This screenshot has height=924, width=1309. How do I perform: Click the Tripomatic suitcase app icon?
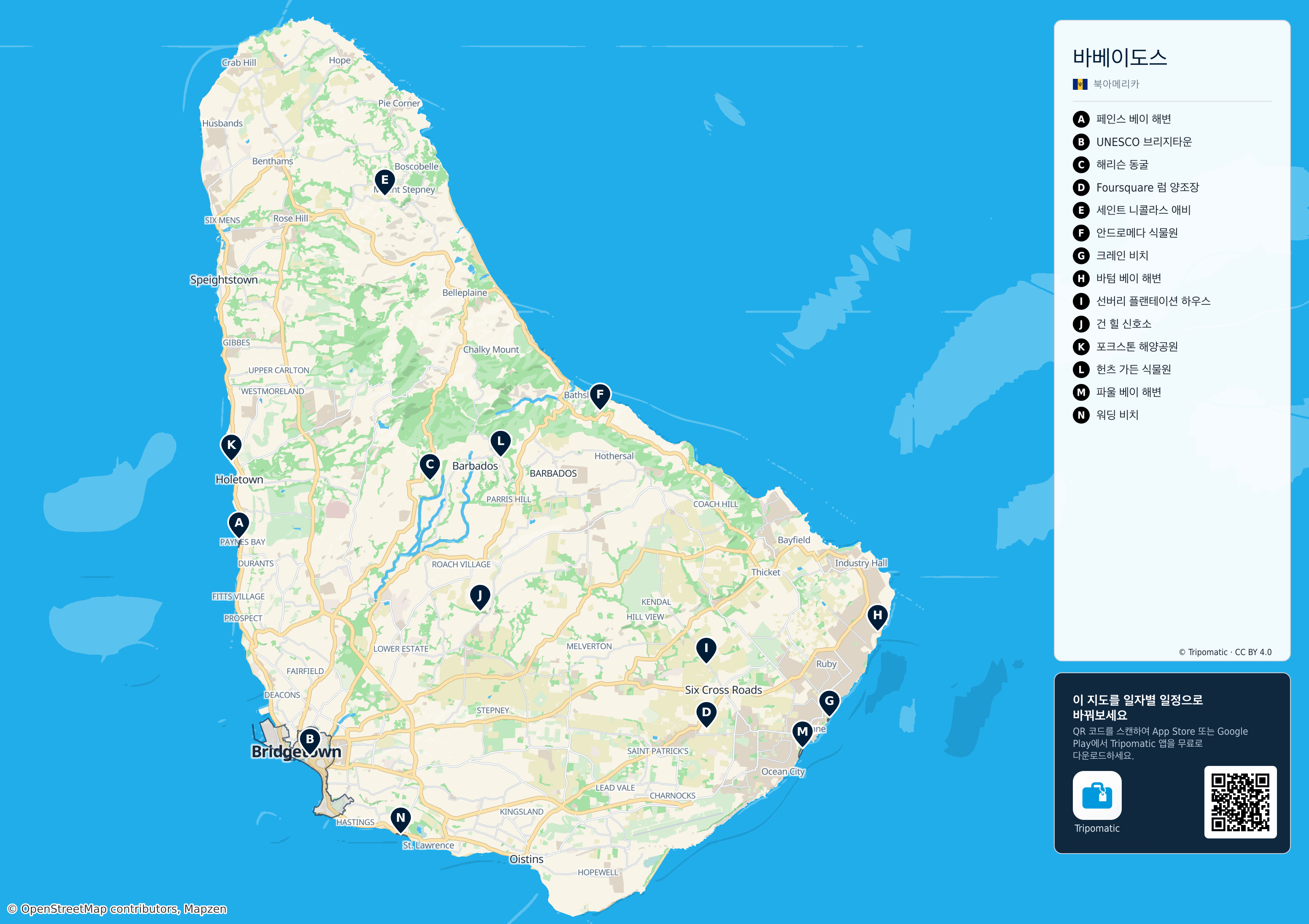coord(1097,795)
